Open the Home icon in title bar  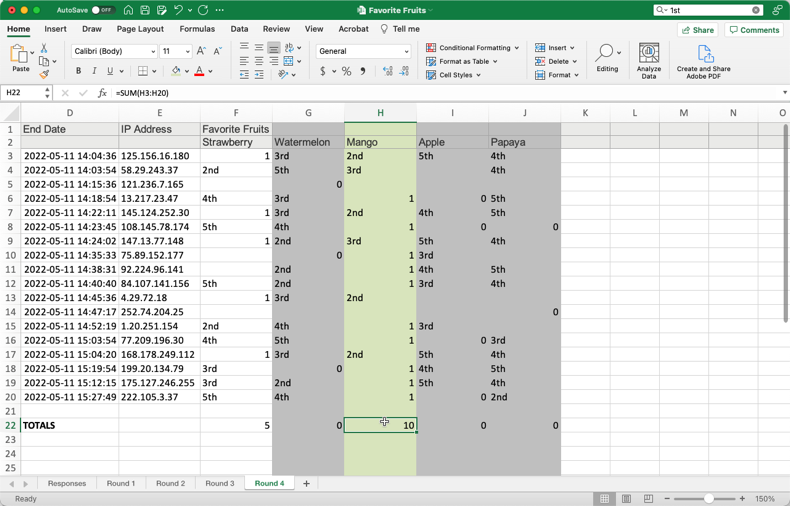pyautogui.click(x=128, y=10)
